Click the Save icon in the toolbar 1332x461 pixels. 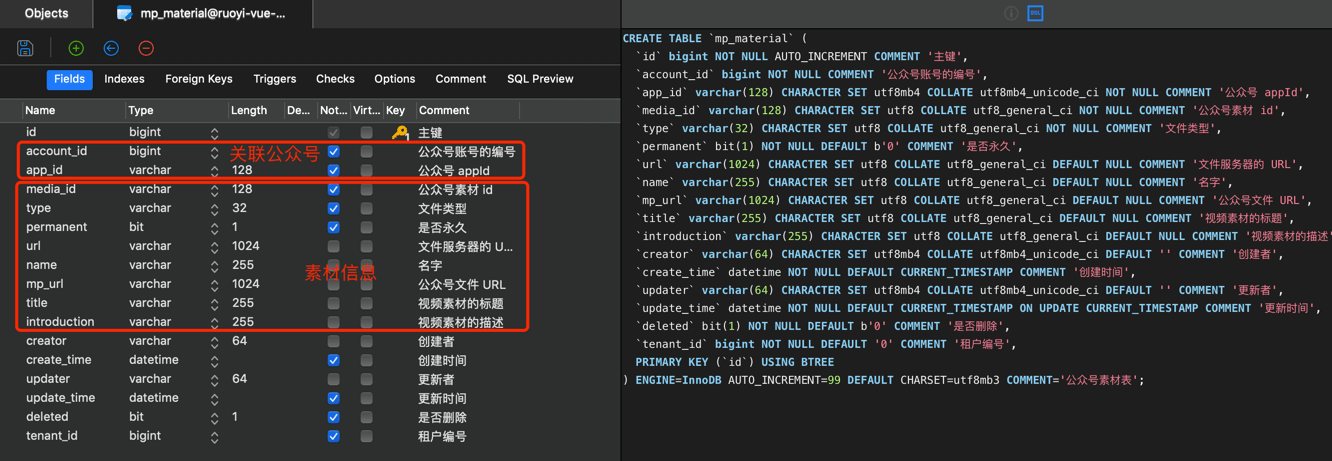pyautogui.click(x=25, y=48)
